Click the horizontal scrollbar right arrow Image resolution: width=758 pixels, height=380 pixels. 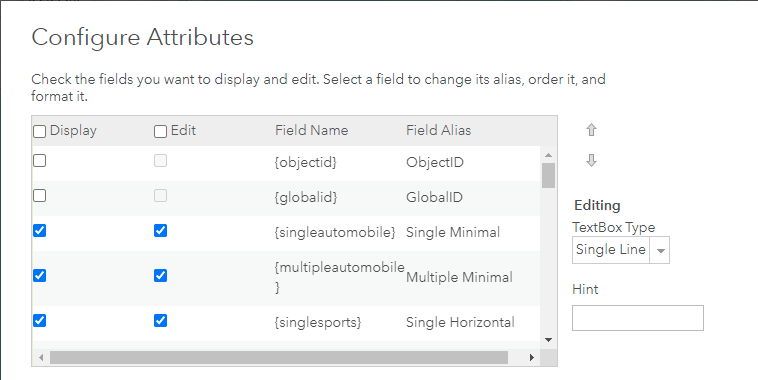tap(532, 358)
